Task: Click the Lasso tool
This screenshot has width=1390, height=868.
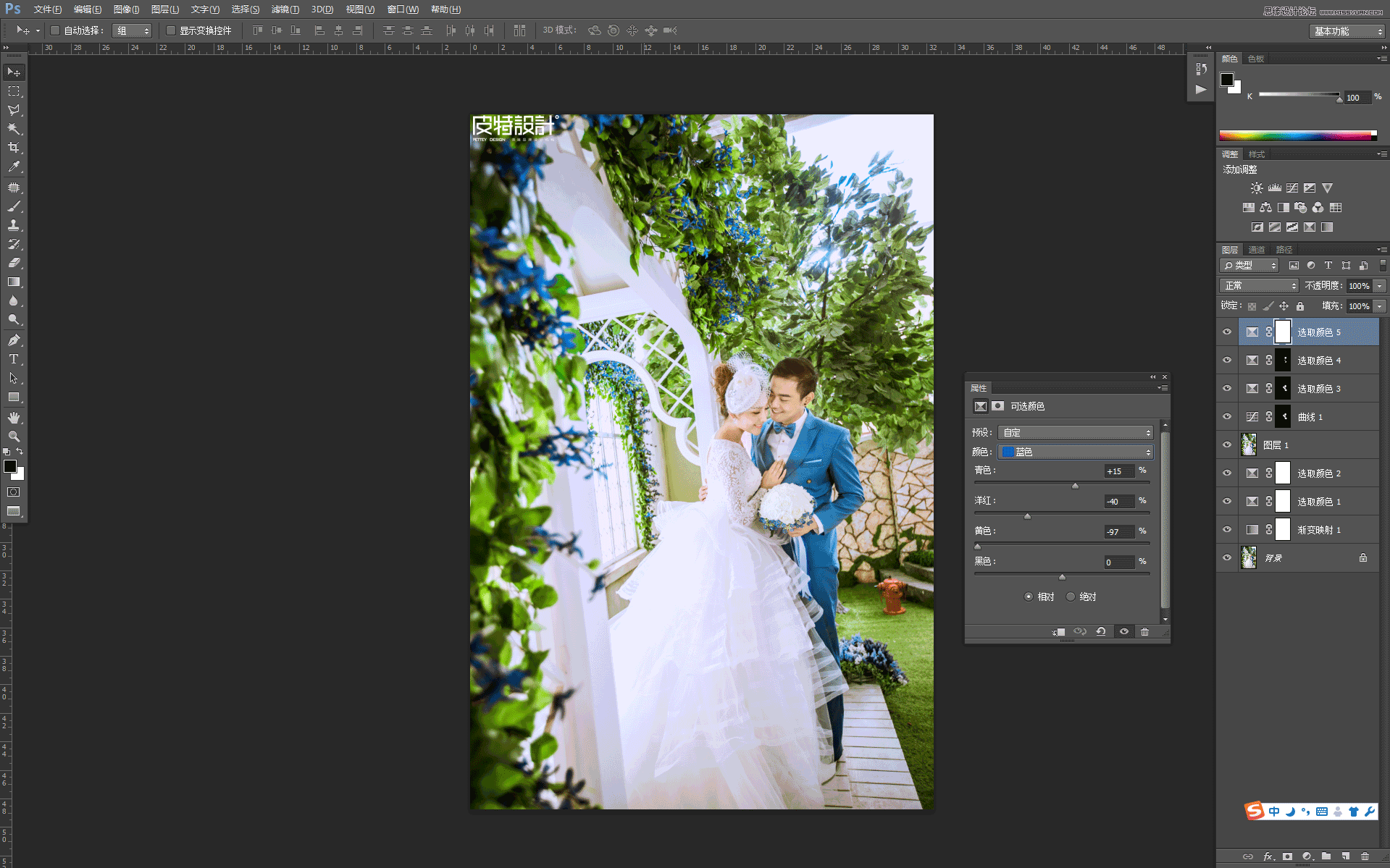Action: coord(14,110)
